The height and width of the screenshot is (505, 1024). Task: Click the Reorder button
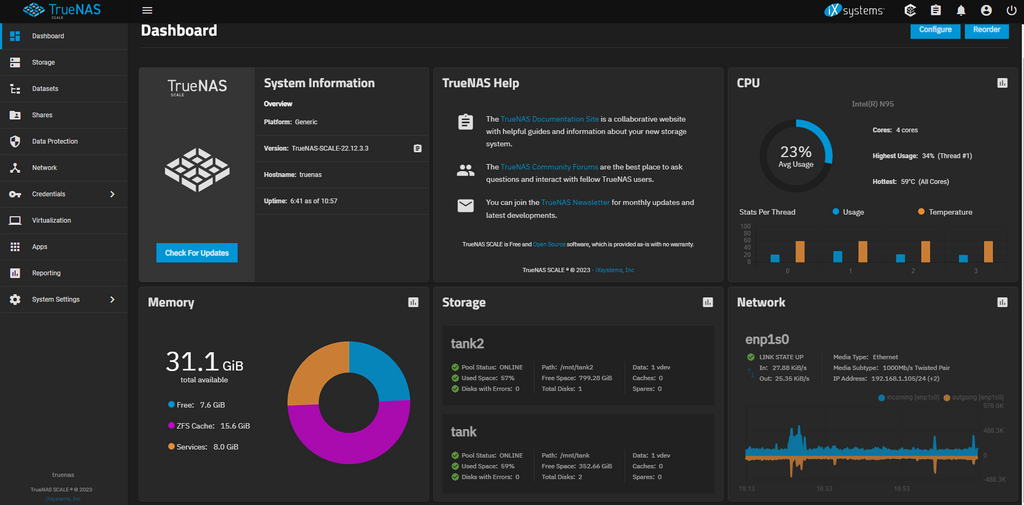[986, 30]
